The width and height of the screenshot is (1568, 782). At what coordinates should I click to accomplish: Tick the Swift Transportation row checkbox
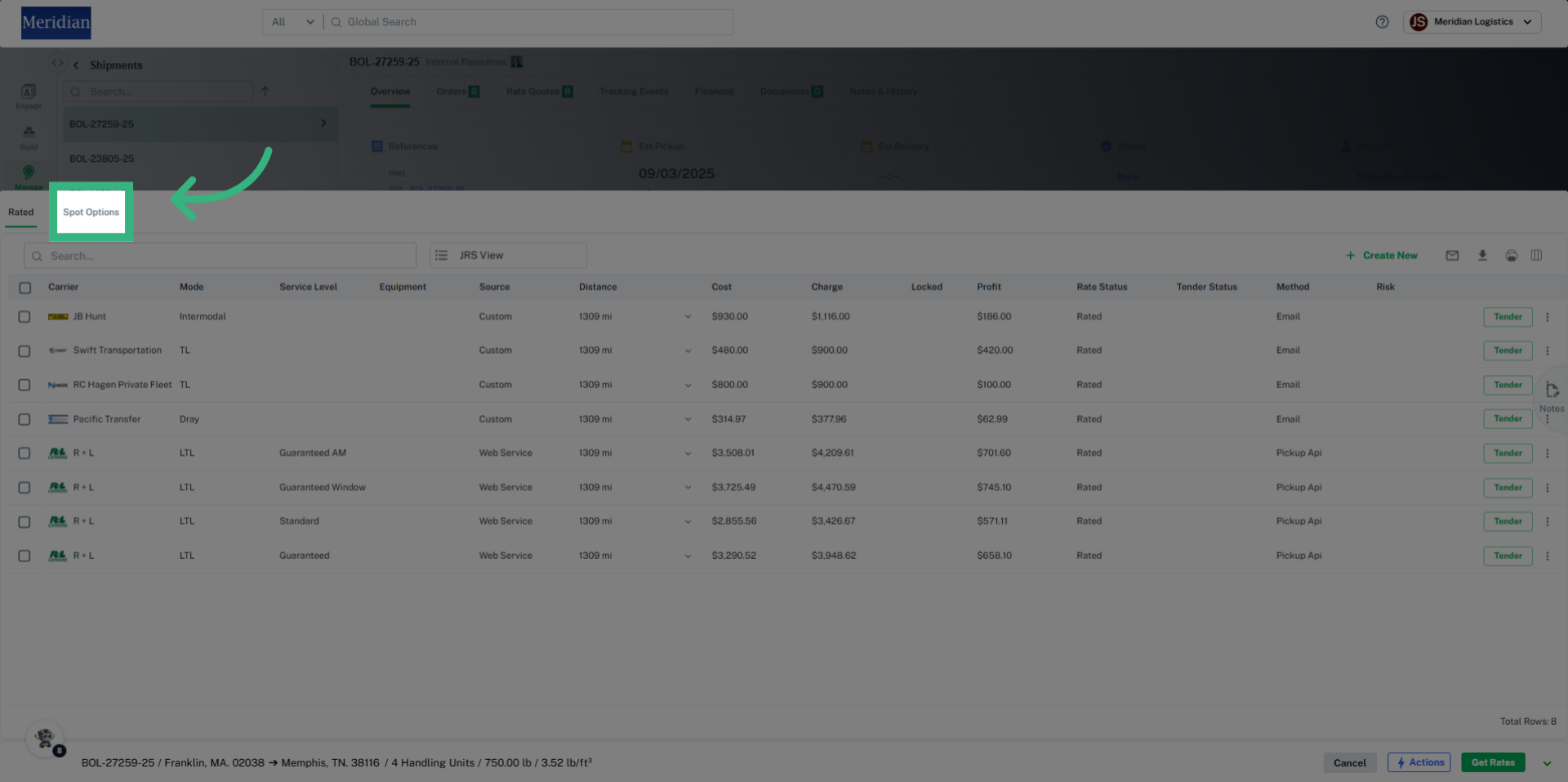point(24,351)
